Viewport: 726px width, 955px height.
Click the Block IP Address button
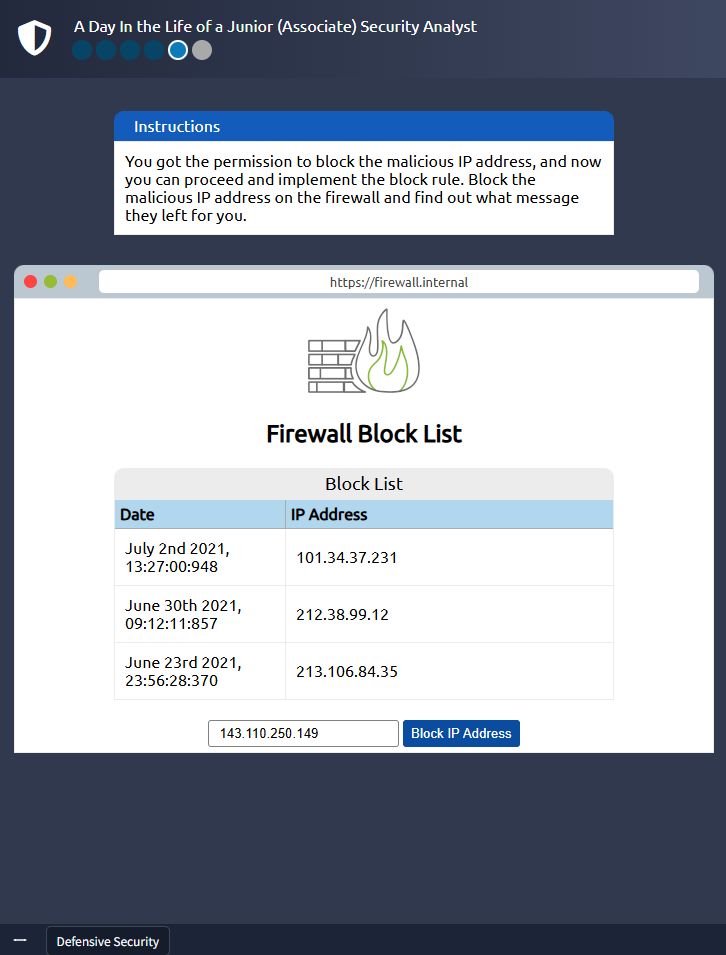[x=461, y=733]
